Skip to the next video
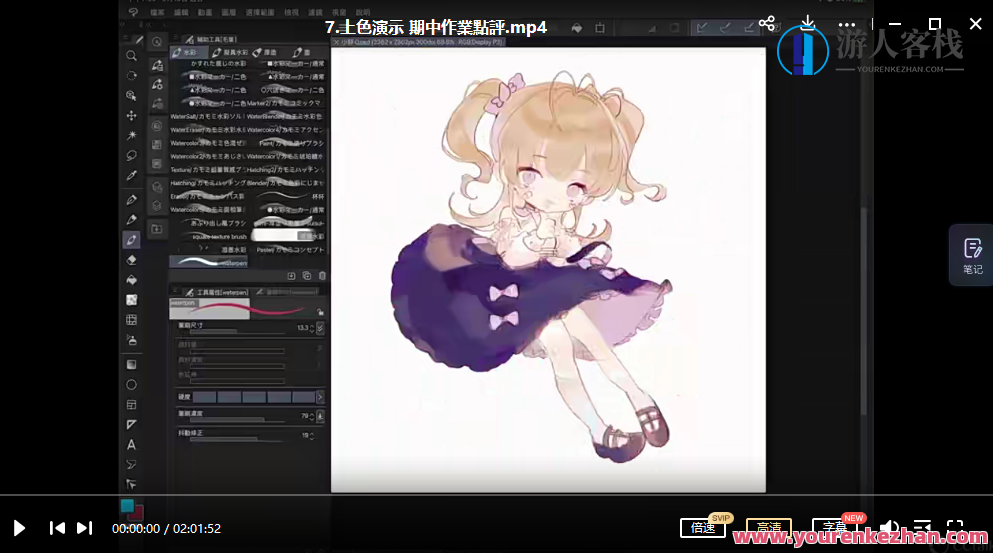The image size is (993, 553). tap(85, 528)
